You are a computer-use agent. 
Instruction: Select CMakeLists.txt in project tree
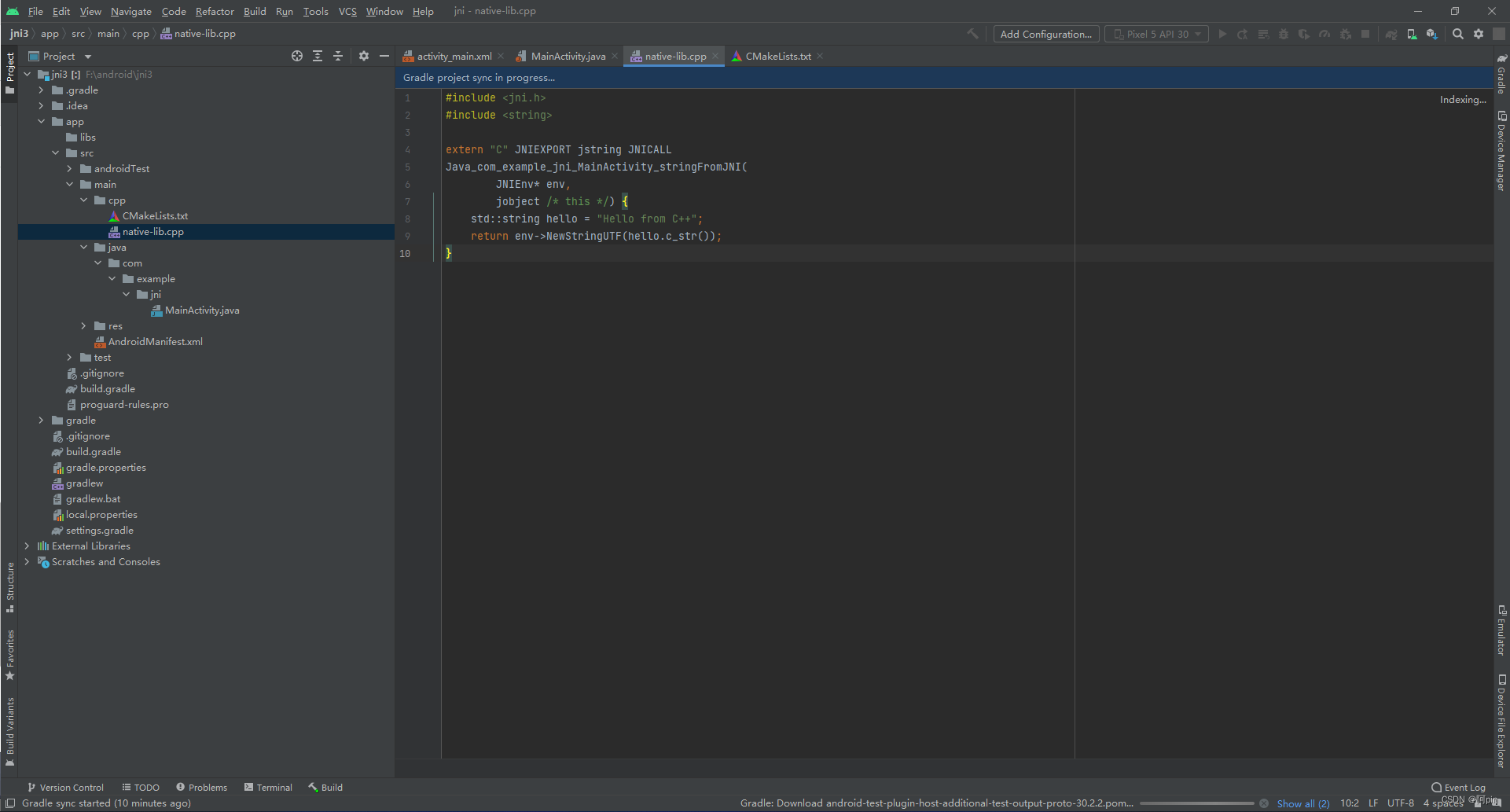(155, 216)
